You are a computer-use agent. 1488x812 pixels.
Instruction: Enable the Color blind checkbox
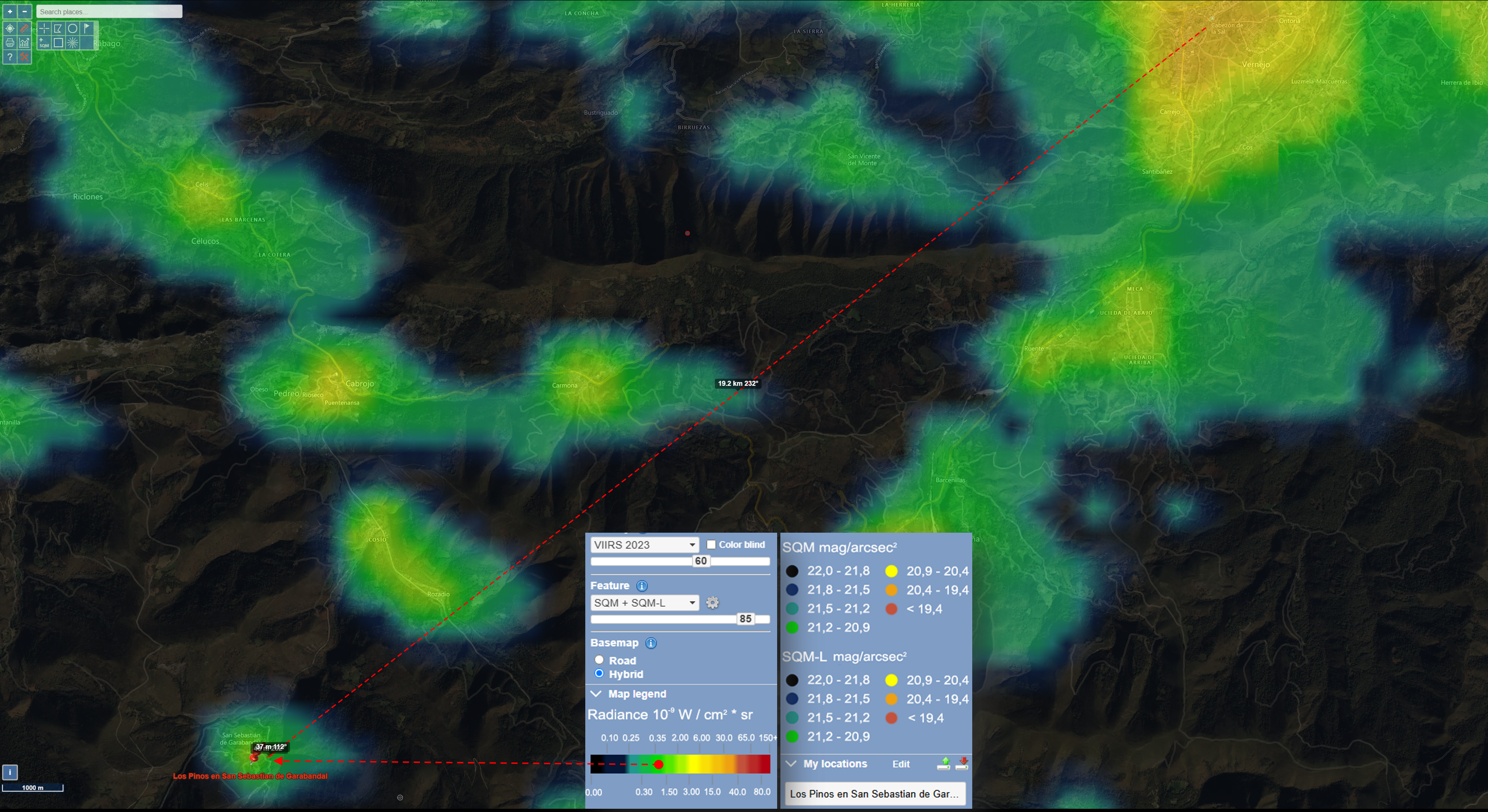pos(711,545)
